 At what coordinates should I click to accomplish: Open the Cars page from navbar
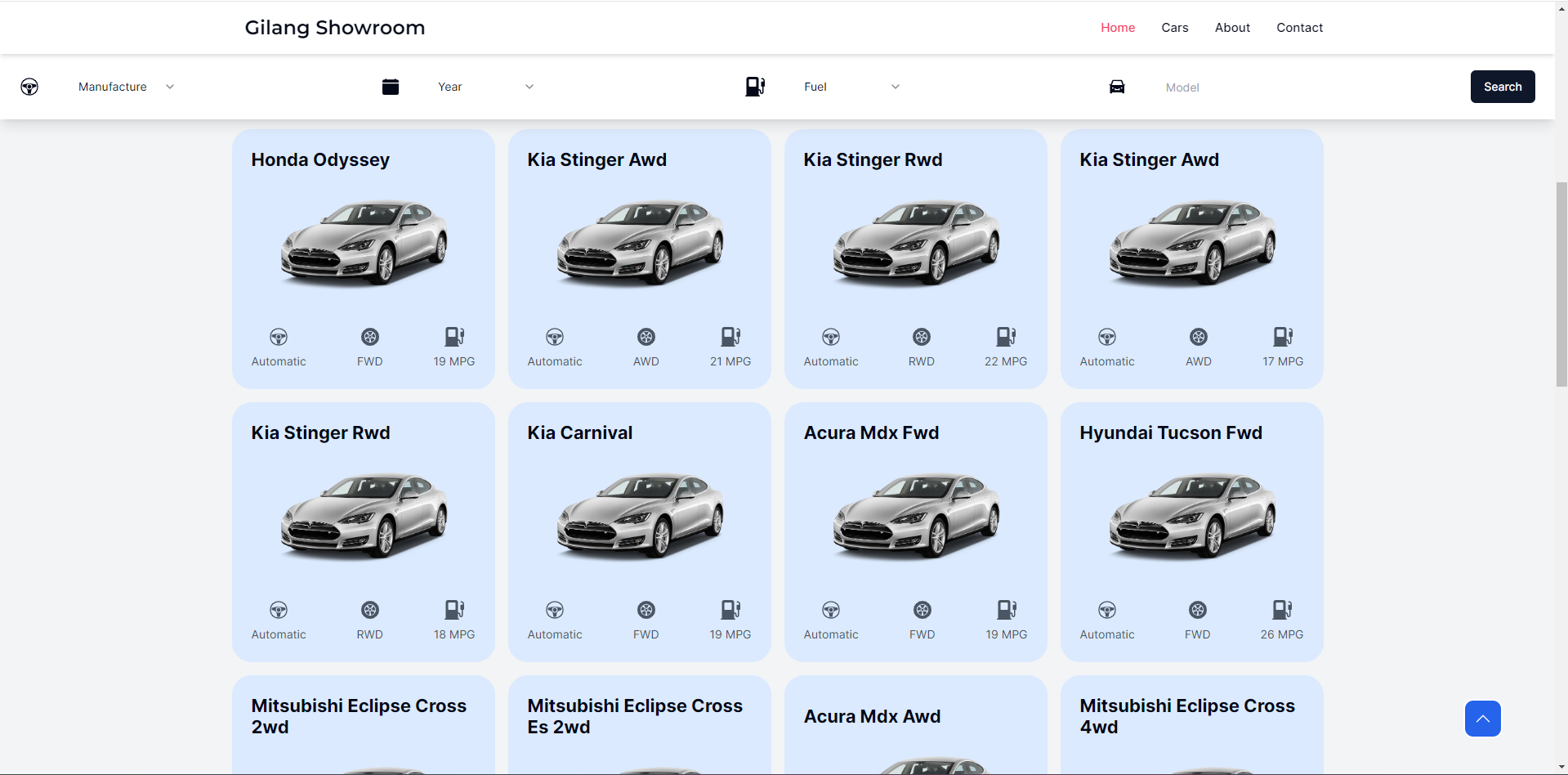tap(1175, 28)
